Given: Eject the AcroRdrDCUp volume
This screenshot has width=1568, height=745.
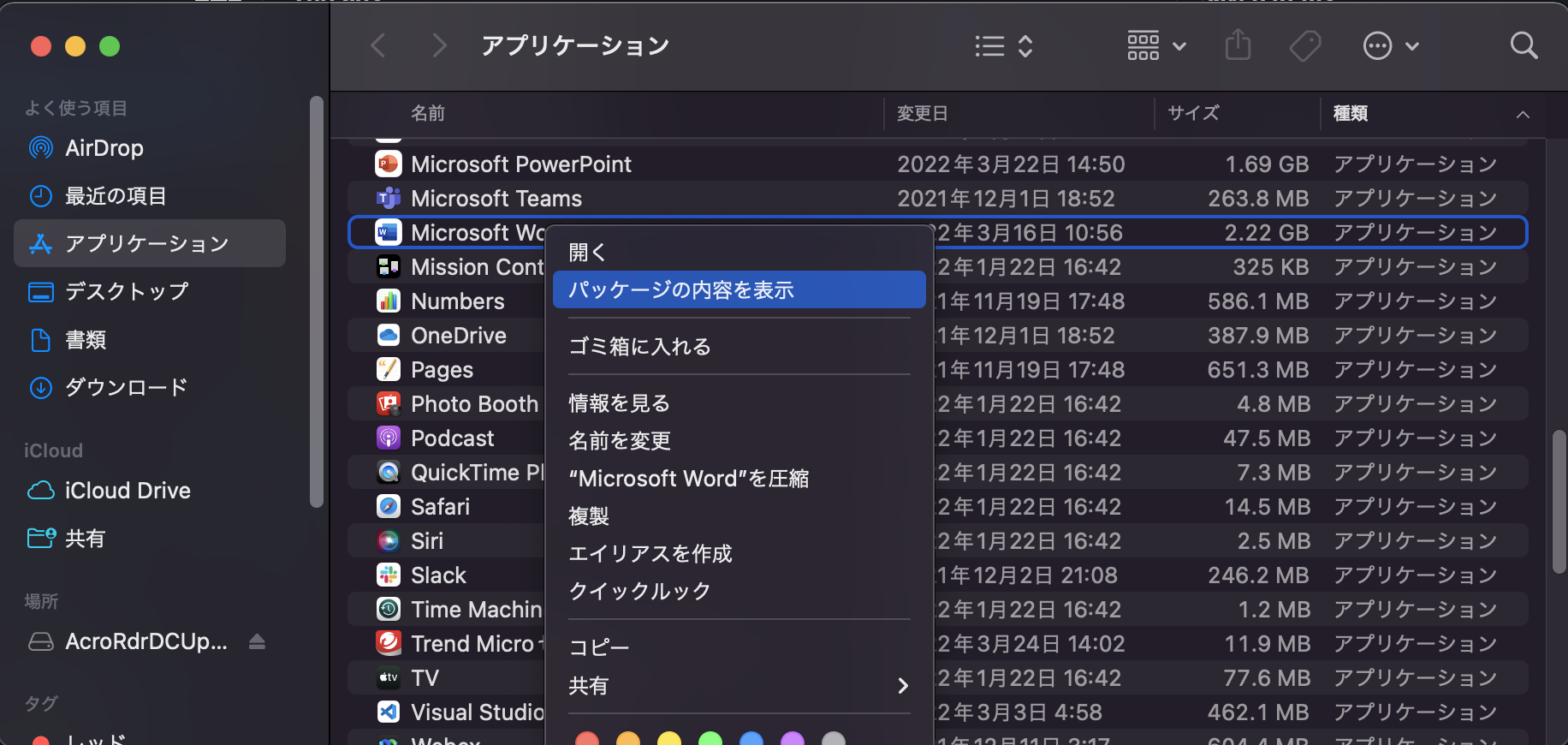Looking at the screenshot, I should click(x=257, y=641).
